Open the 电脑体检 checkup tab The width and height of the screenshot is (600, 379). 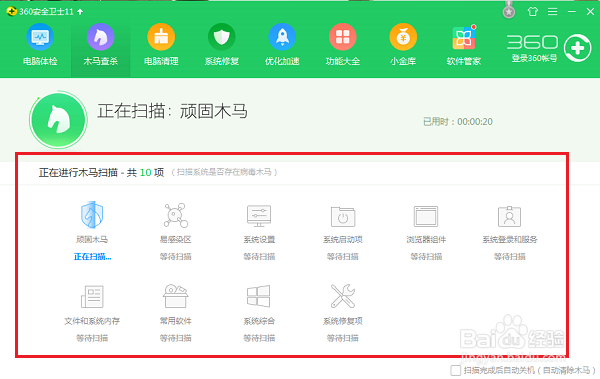[x=40, y=45]
